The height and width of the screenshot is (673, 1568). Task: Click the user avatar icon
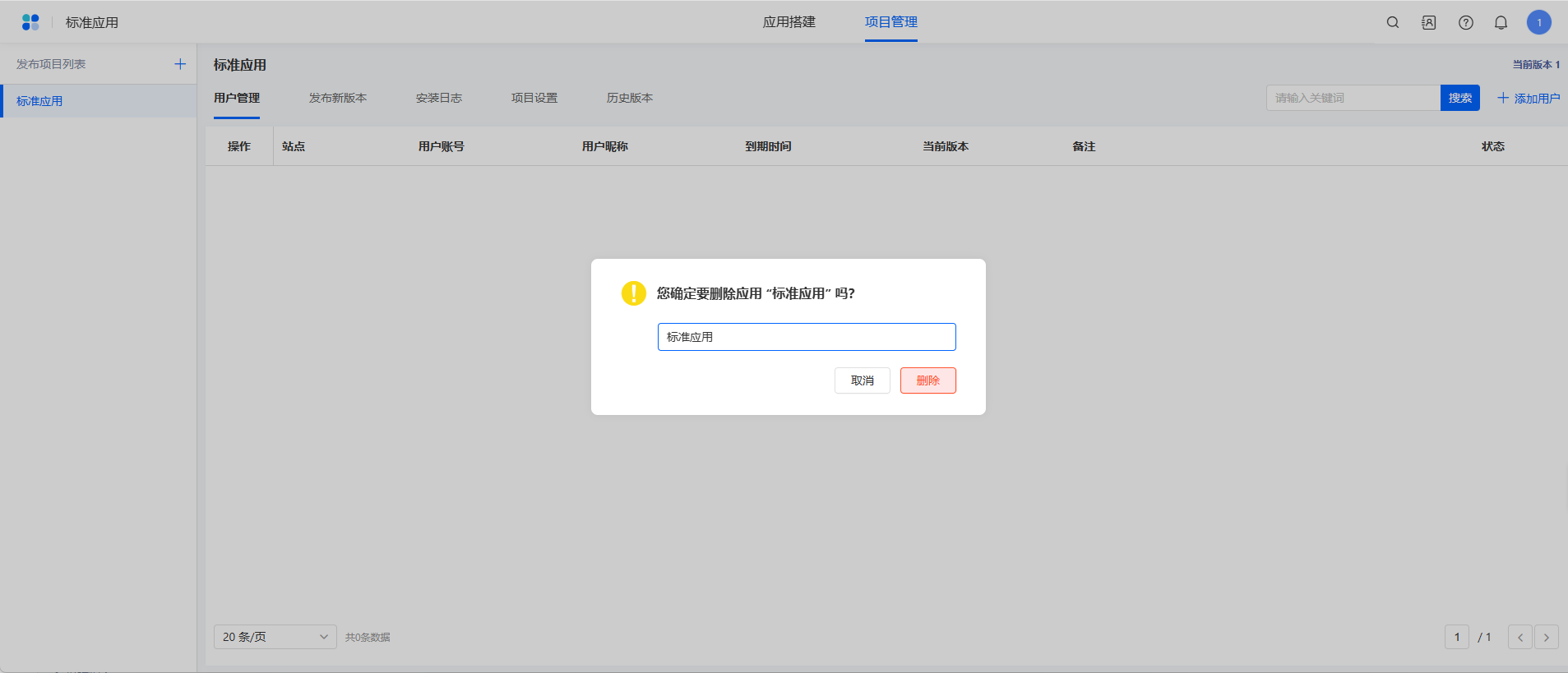[x=1538, y=22]
